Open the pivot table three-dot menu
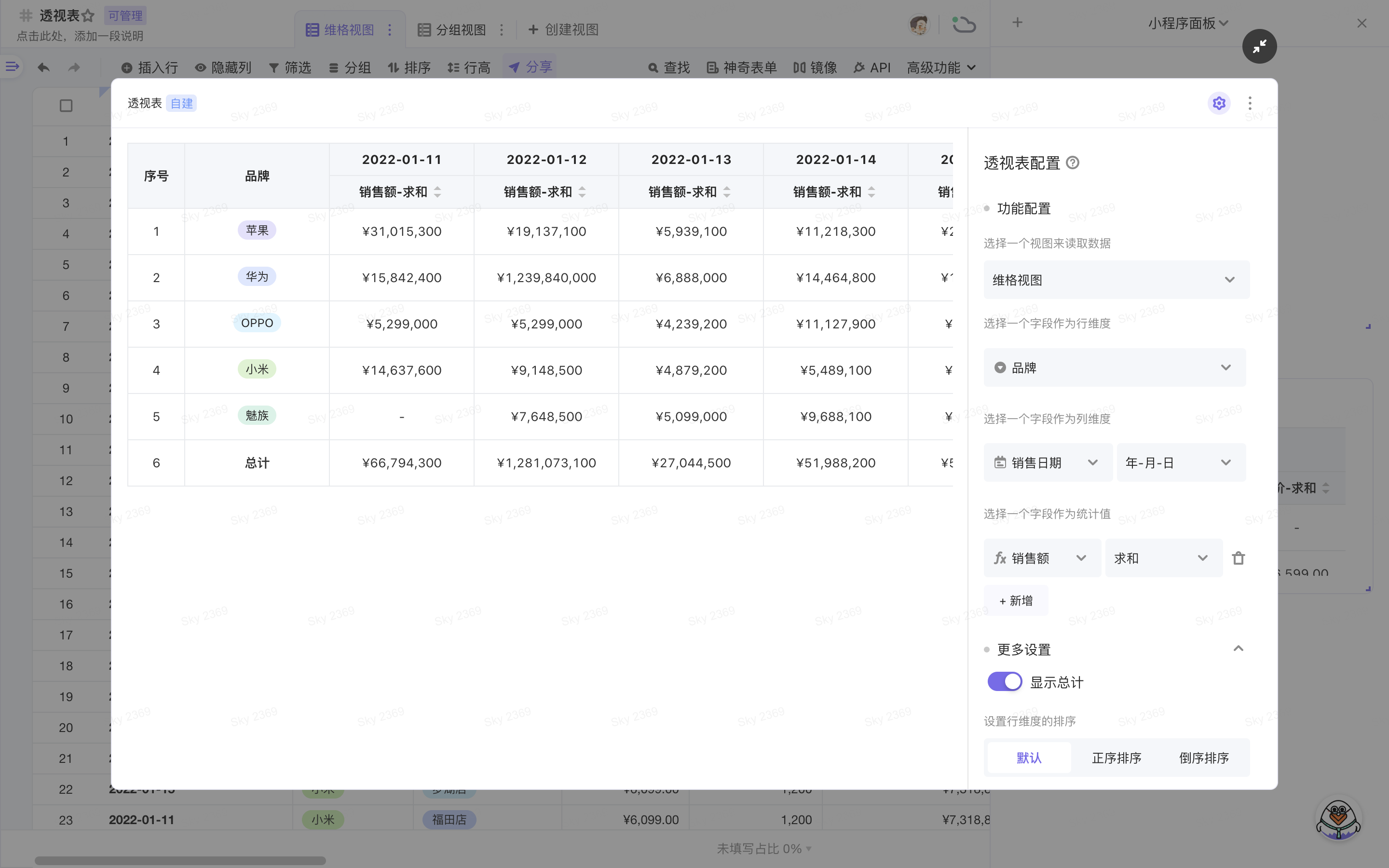The height and width of the screenshot is (868, 1389). tap(1250, 103)
